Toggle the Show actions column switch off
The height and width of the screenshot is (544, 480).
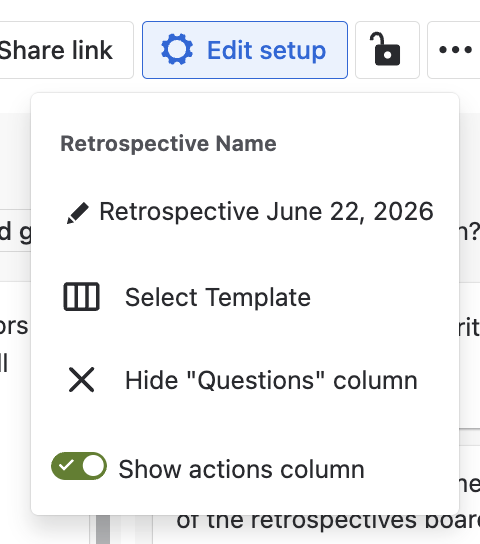tap(79, 466)
